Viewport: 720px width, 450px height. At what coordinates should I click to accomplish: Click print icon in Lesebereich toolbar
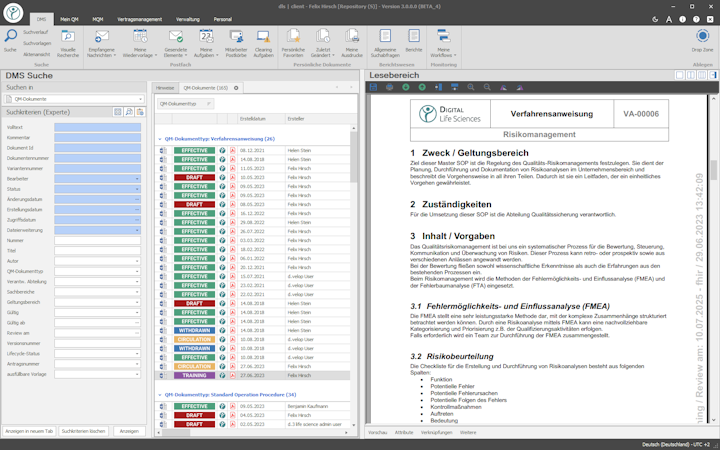(x=389, y=87)
